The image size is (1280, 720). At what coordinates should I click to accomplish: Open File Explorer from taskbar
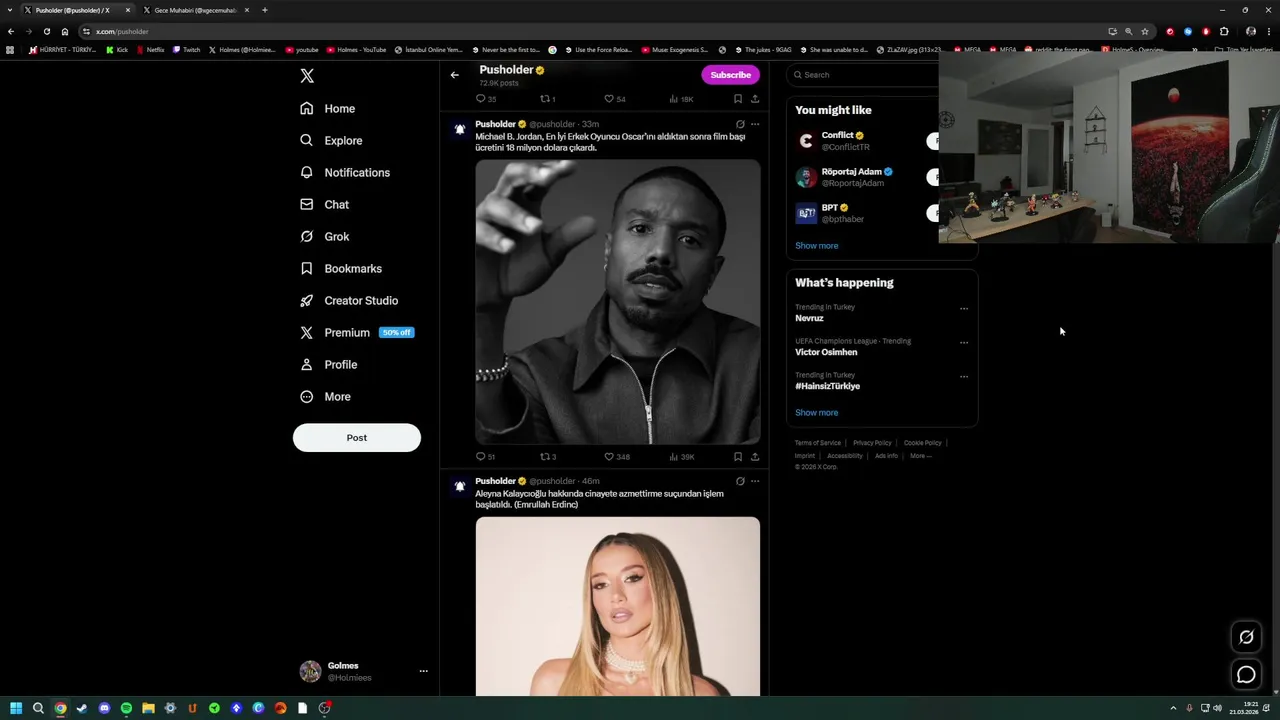click(148, 708)
